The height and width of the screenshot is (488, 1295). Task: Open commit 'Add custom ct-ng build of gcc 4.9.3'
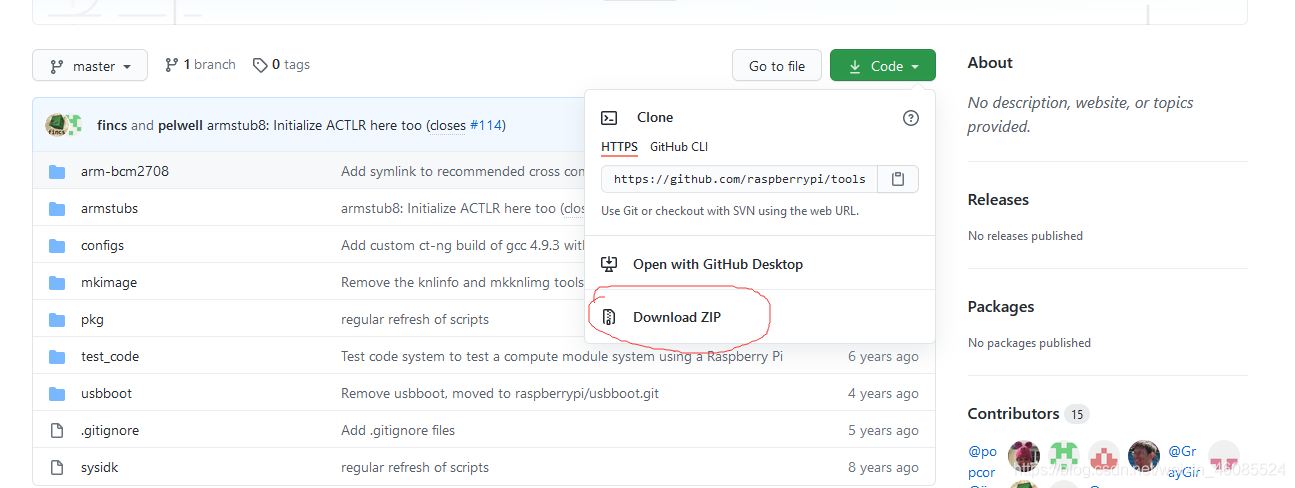pos(463,245)
